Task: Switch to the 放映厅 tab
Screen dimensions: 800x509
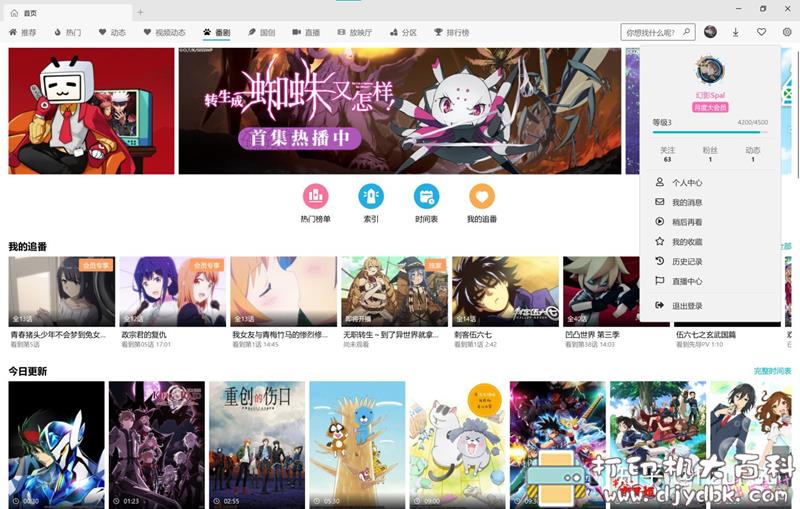Action: pyautogui.click(x=355, y=32)
